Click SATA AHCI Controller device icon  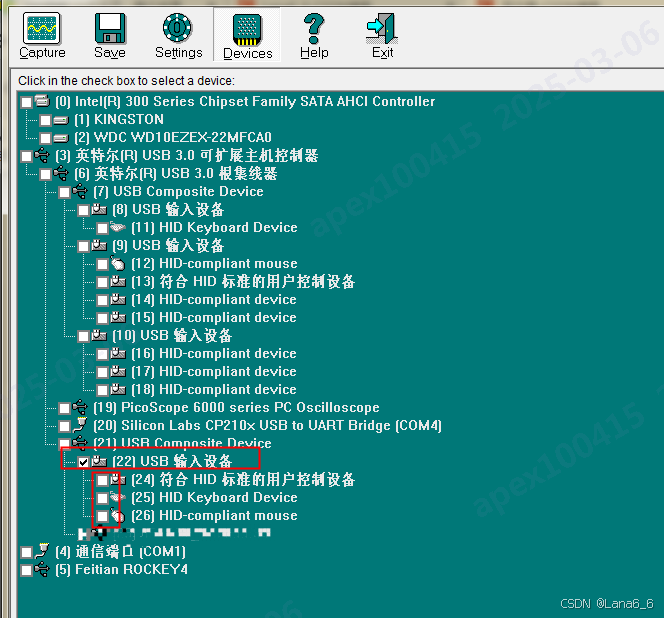click(x=42, y=101)
